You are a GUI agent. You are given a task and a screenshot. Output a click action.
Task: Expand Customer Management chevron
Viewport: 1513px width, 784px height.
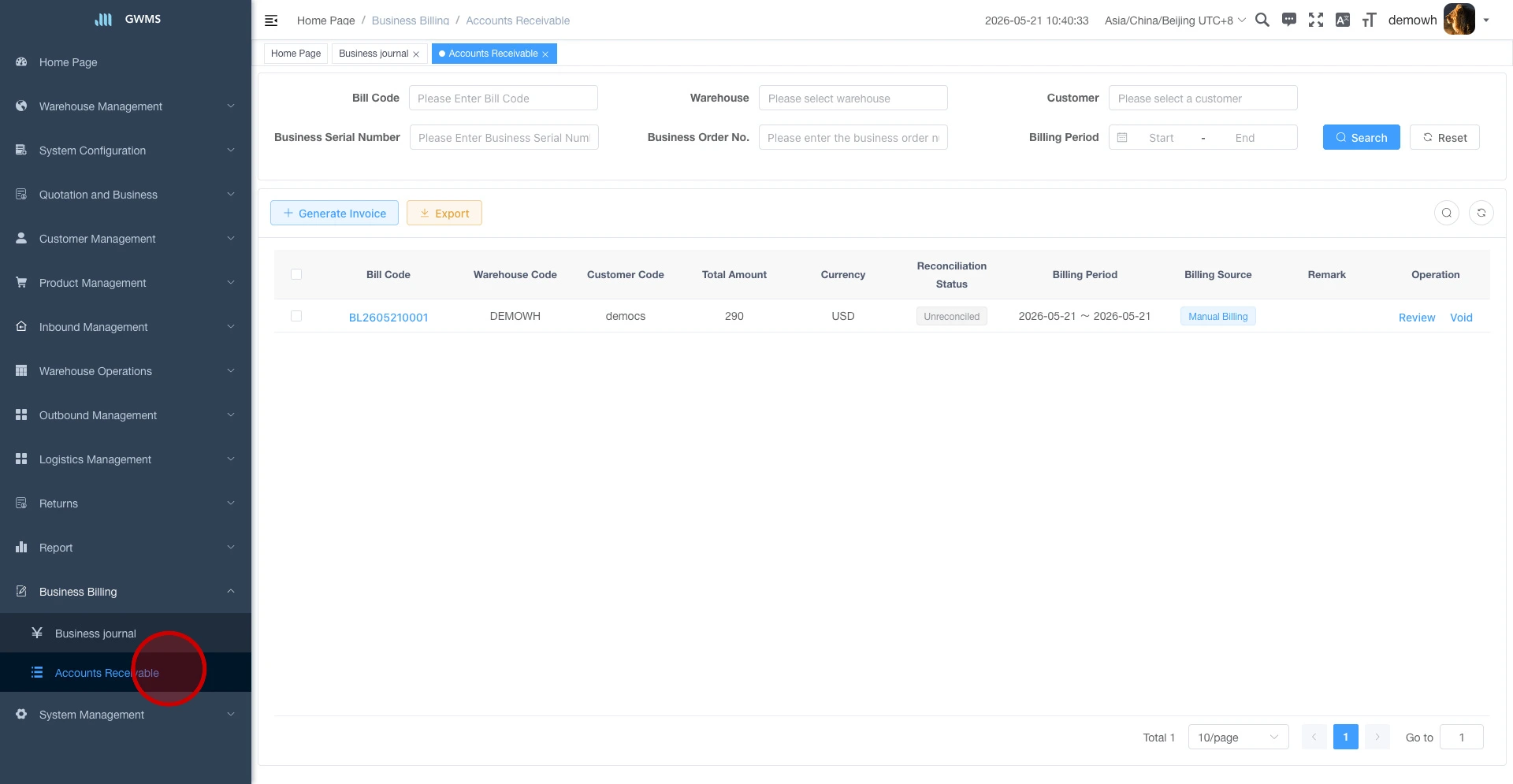point(231,238)
